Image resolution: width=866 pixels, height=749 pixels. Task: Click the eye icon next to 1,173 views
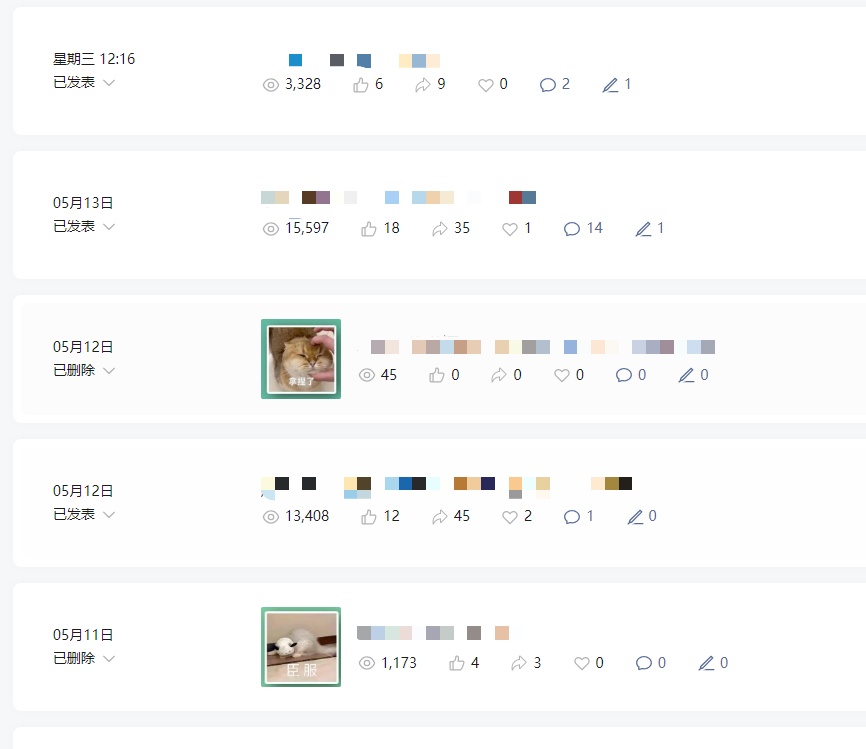click(x=367, y=663)
